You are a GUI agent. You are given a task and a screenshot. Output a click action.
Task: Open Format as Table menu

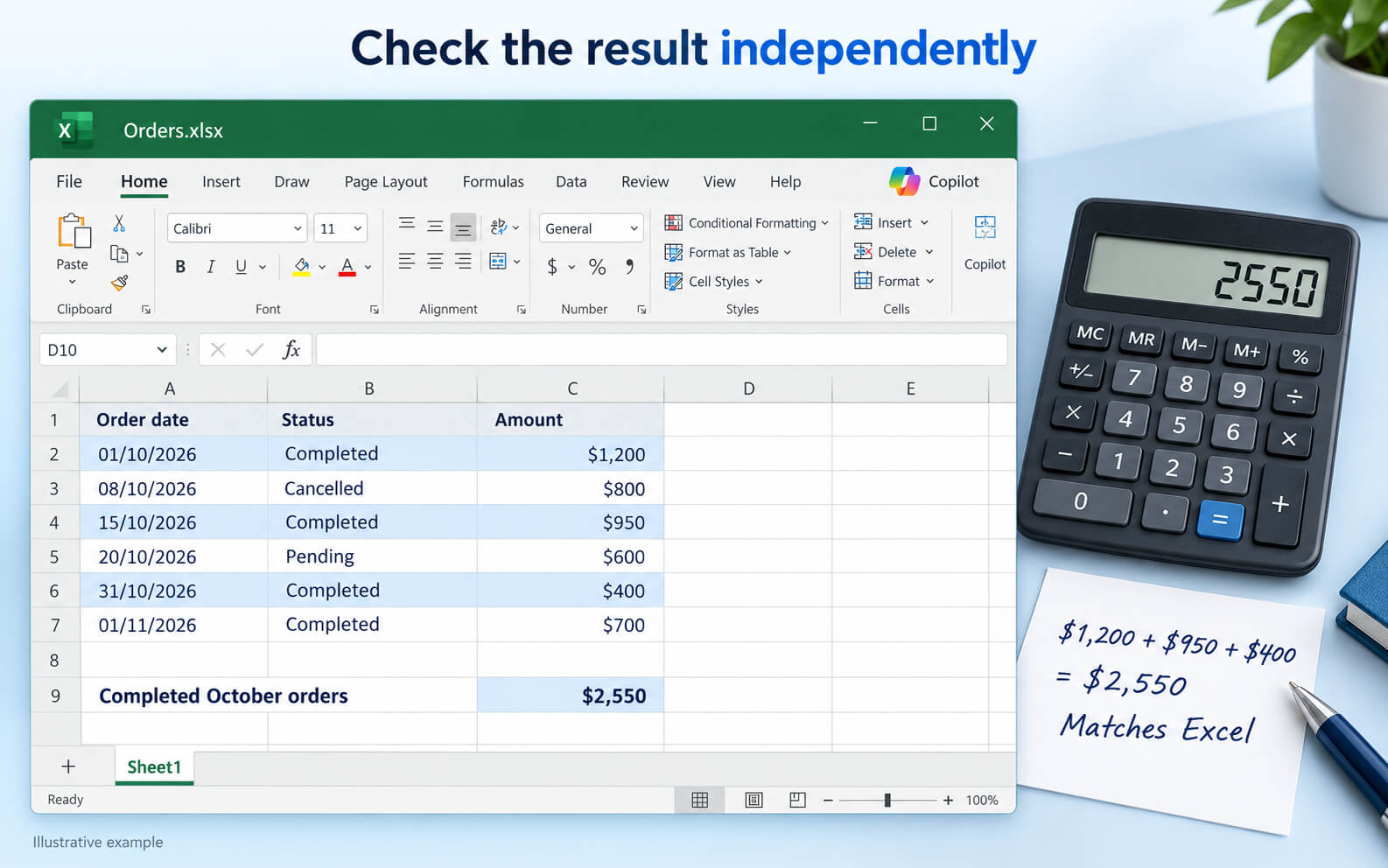(728, 252)
